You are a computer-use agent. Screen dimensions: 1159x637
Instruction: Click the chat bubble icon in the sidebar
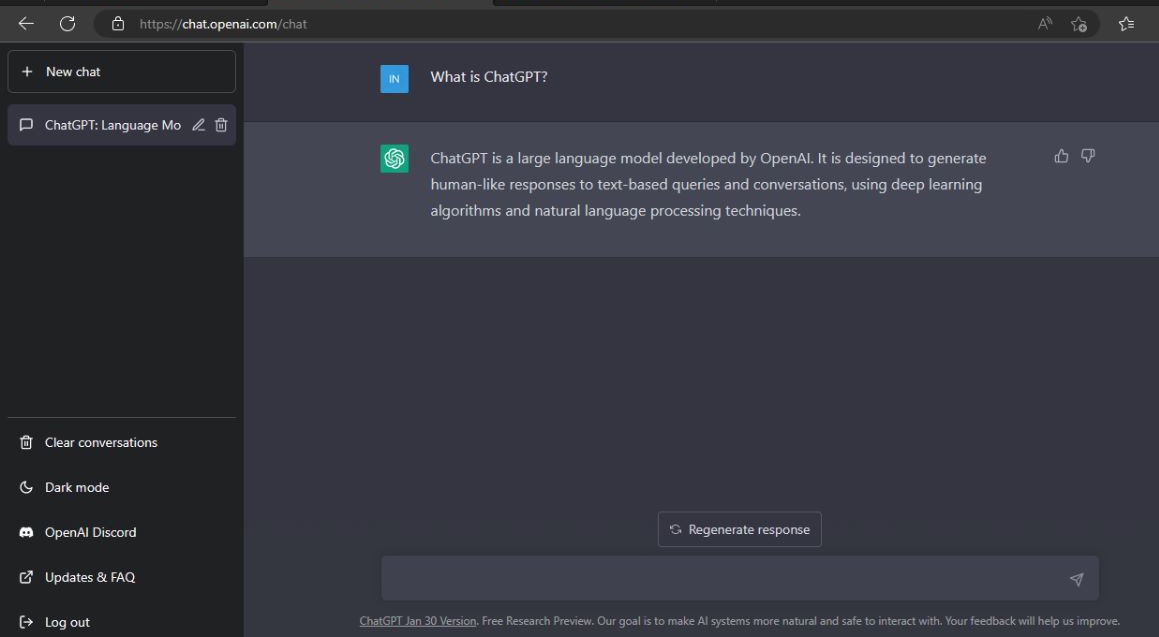coord(26,125)
